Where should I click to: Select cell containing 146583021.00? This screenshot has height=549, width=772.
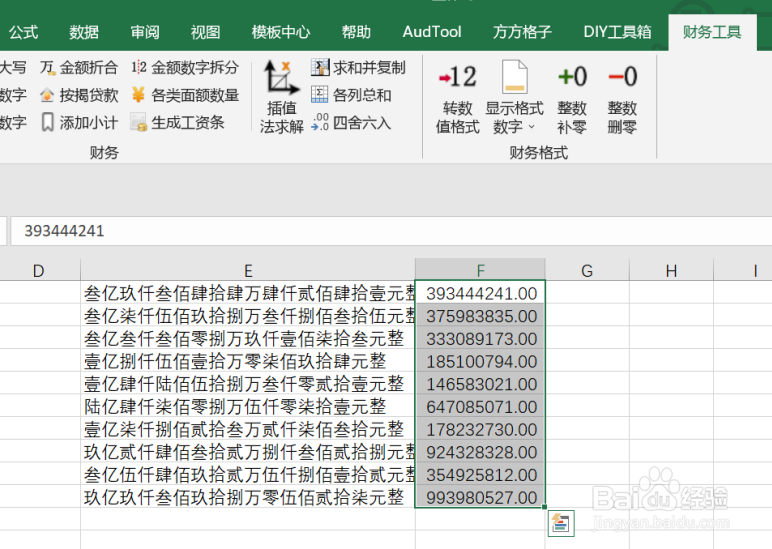point(481,384)
